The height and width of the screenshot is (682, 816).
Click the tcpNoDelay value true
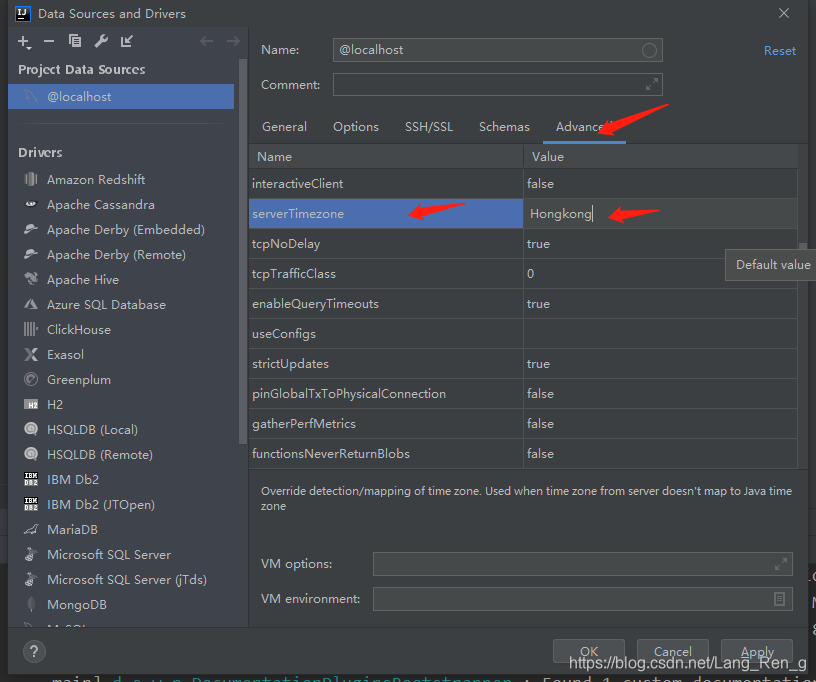click(x=660, y=243)
